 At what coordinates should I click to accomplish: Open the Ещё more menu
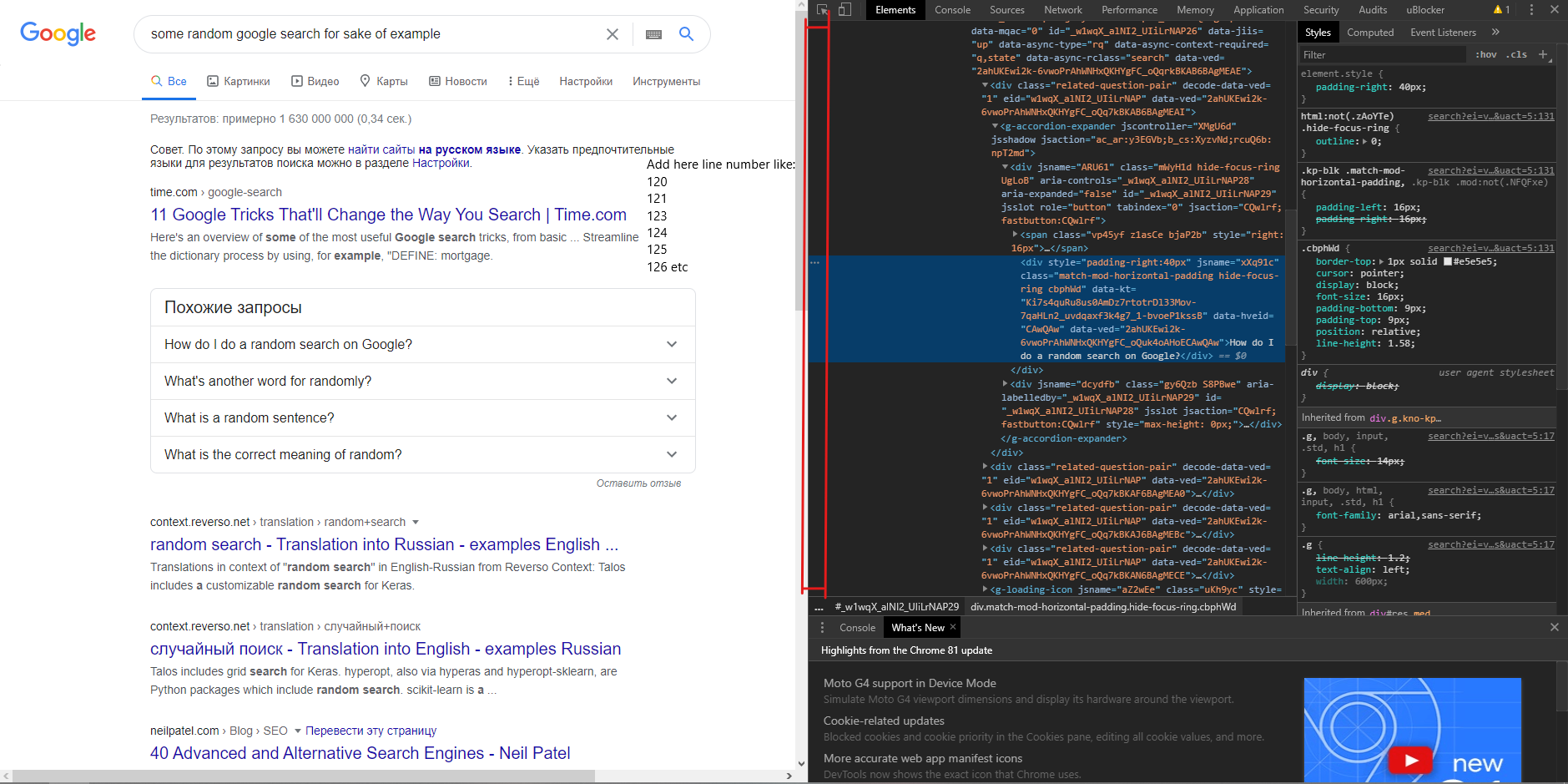tap(524, 81)
